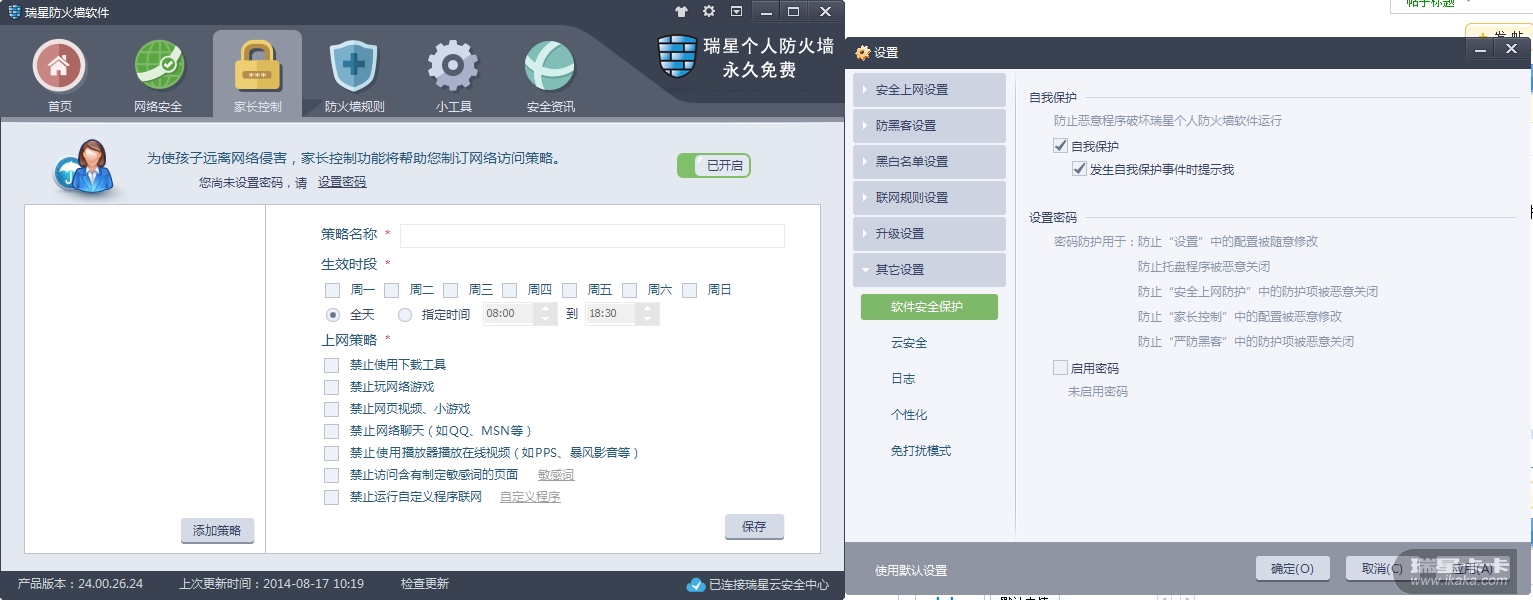
Task: Open the 首页 home icon
Action: click(x=59, y=67)
